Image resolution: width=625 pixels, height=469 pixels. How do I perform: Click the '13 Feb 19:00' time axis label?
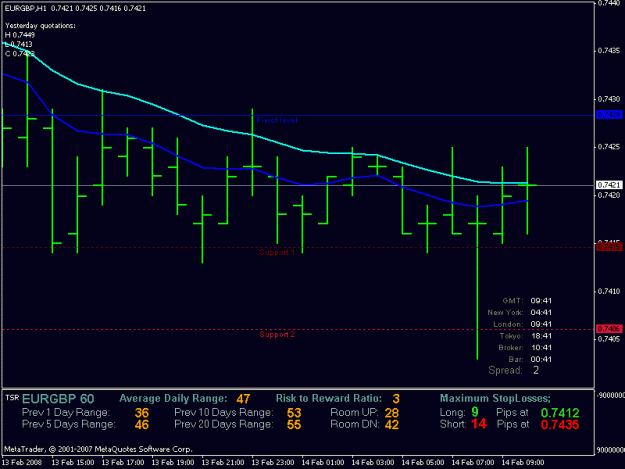tap(173, 463)
